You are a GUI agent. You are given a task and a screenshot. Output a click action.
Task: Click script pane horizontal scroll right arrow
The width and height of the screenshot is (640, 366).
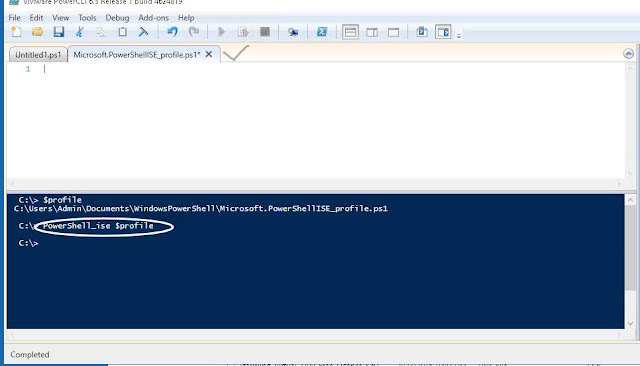[620, 184]
